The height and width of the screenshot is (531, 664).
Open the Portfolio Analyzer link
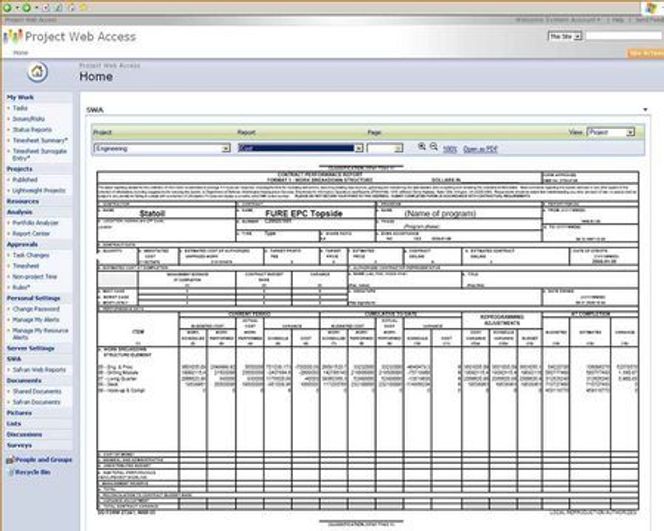35,223
